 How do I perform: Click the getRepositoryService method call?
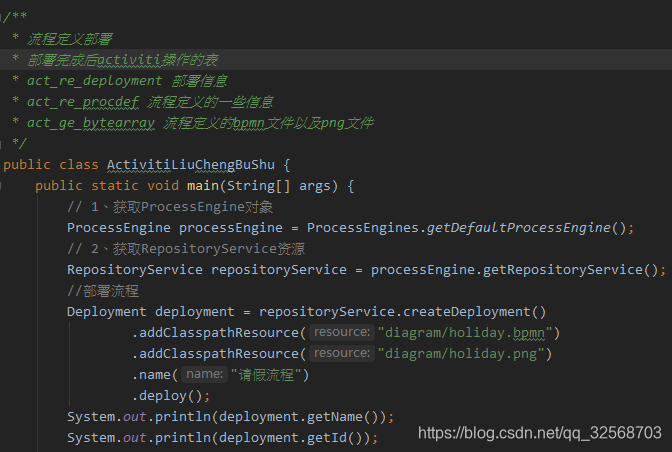pyautogui.click(x=563, y=270)
